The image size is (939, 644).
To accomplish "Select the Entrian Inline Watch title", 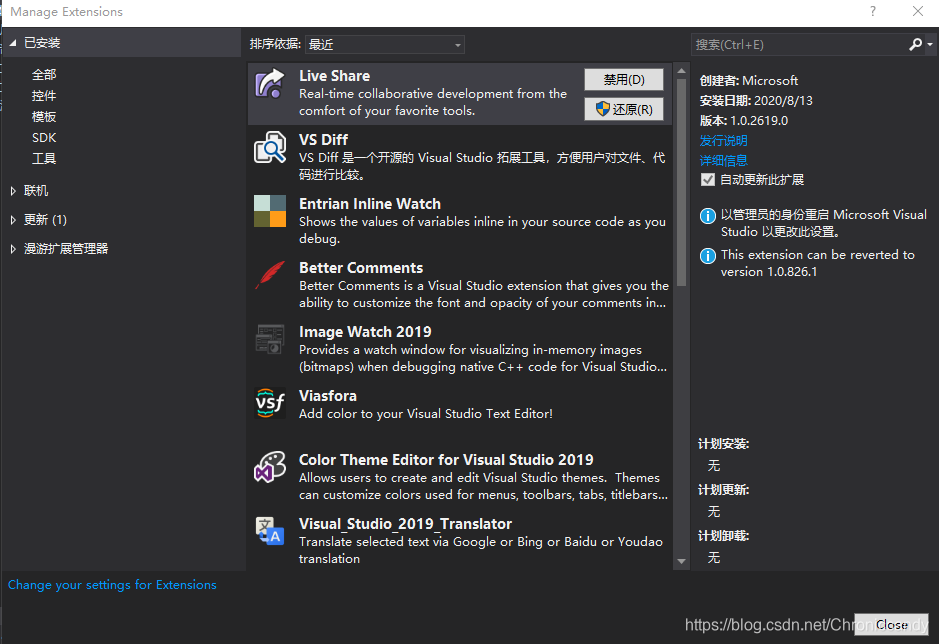I will pos(369,204).
